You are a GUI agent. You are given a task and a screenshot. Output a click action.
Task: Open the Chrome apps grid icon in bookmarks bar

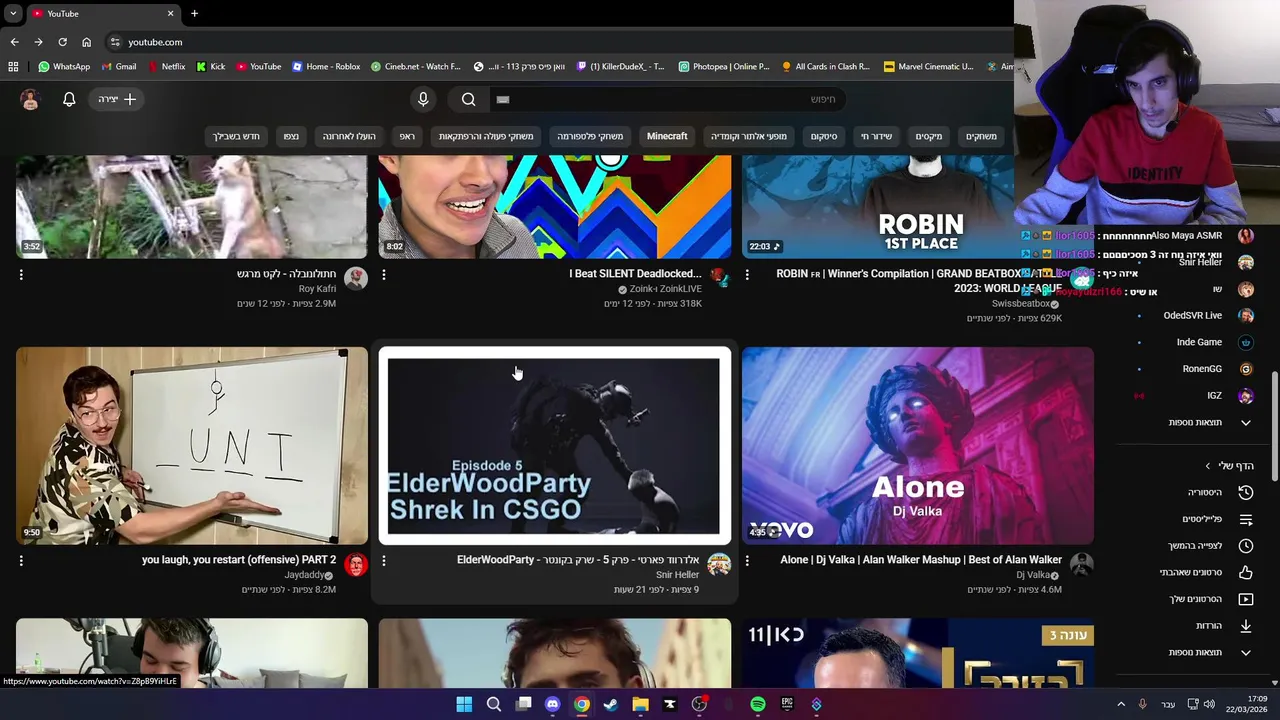tap(13, 66)
